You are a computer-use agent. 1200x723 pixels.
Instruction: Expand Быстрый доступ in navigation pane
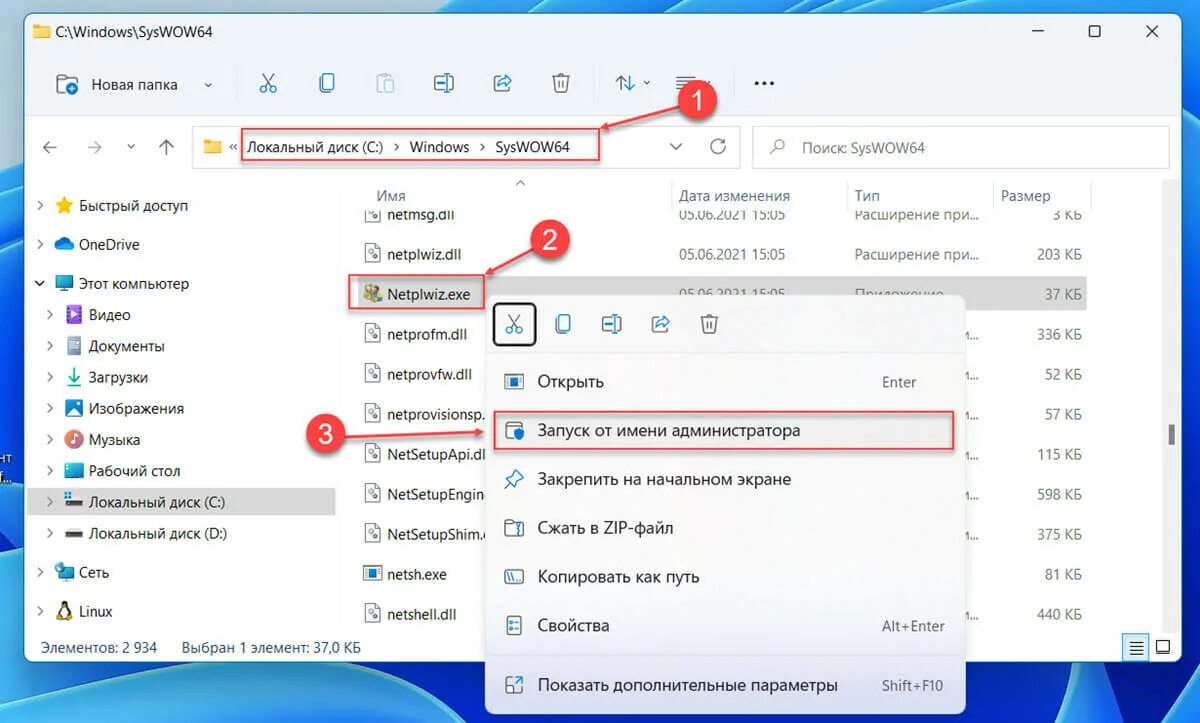click(x=40, y=205)
